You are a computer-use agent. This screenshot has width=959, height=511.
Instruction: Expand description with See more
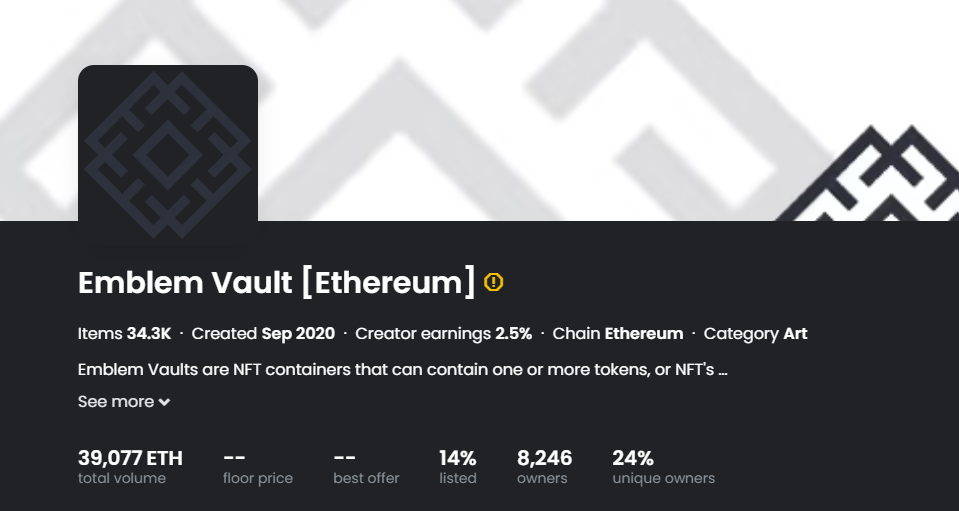click(x=116, y=402)
